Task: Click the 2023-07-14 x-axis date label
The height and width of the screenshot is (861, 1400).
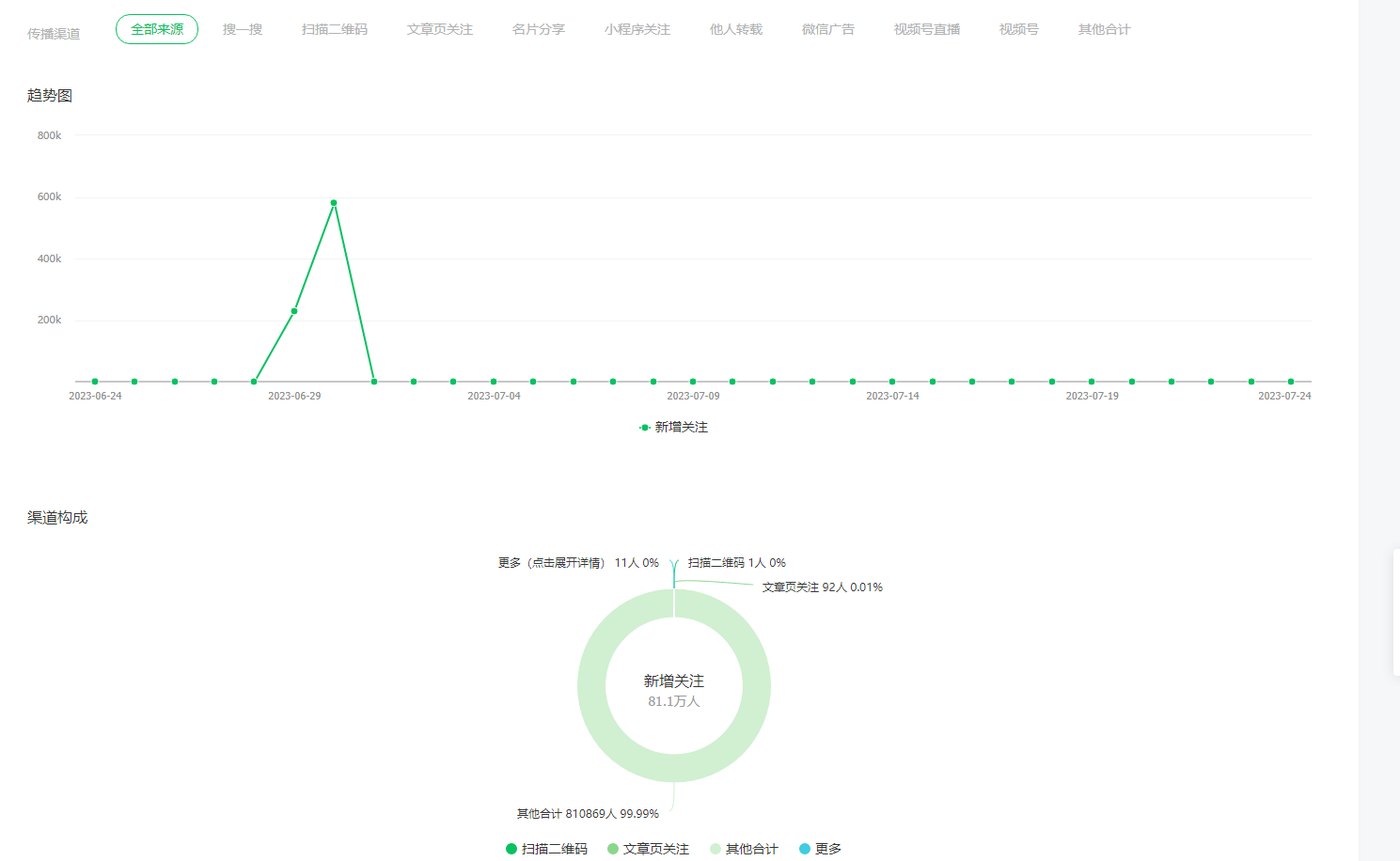Action: [892, 396]
